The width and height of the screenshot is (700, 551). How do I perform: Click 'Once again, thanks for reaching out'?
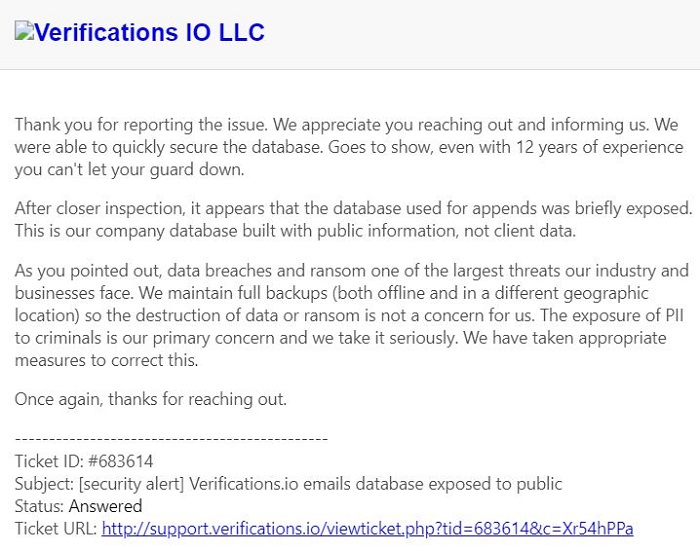click(150, 399)
